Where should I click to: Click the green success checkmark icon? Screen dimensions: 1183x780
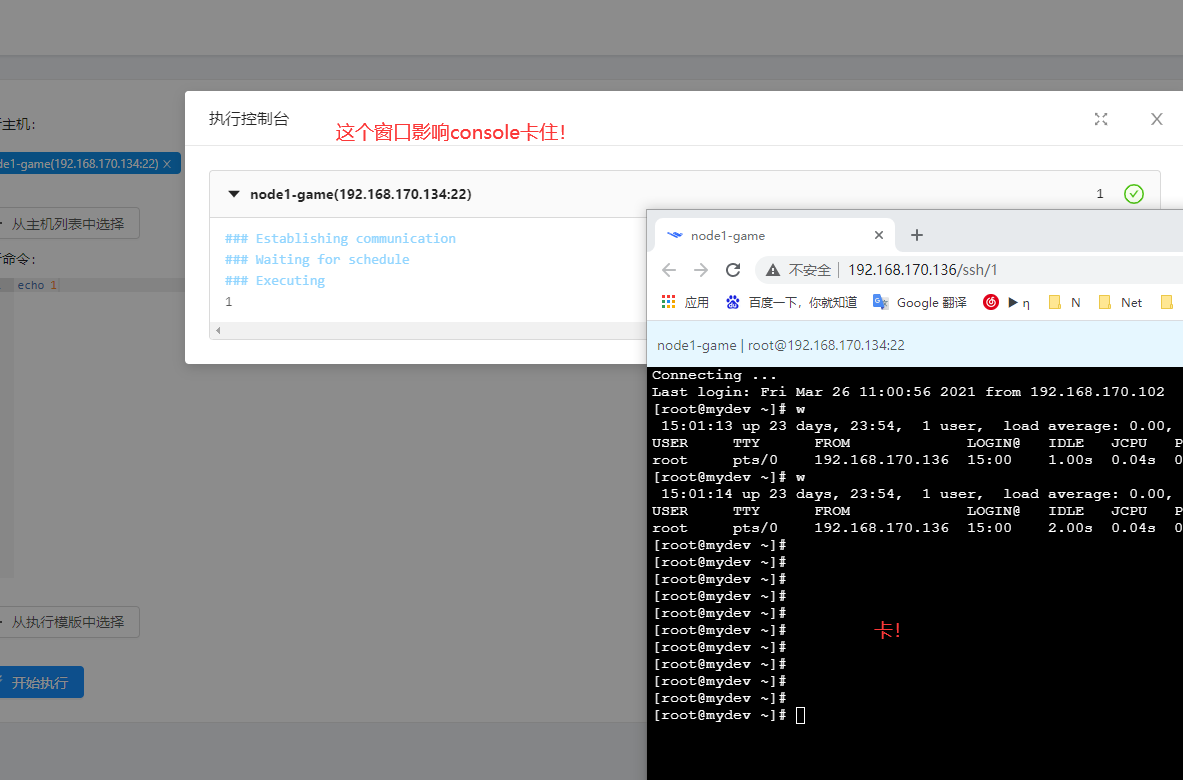tap(1133, 194)
